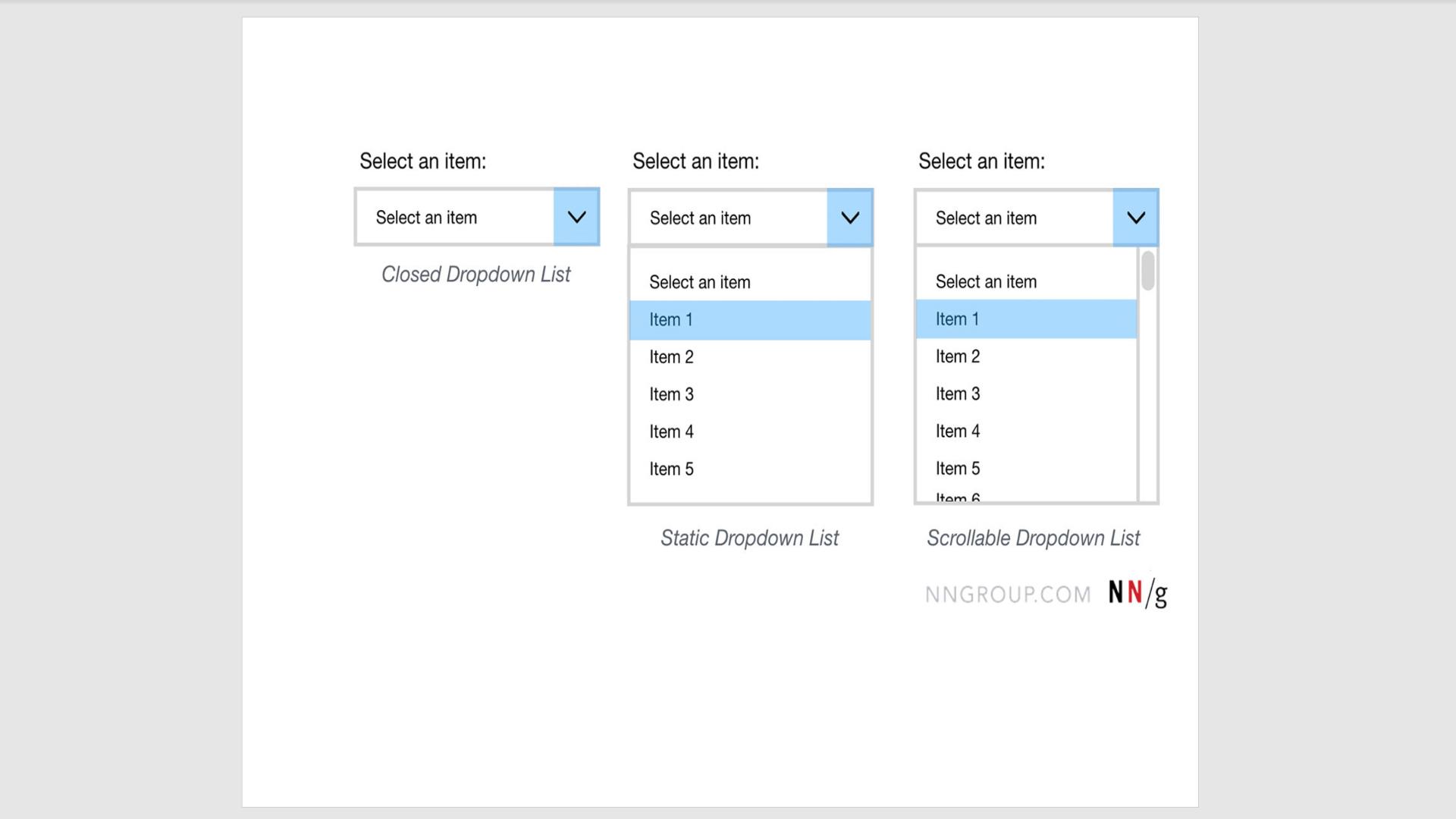Select Item 3 in scrollable dropdown
Viewport: 1456px width, 819px height.
coord(958,393)
